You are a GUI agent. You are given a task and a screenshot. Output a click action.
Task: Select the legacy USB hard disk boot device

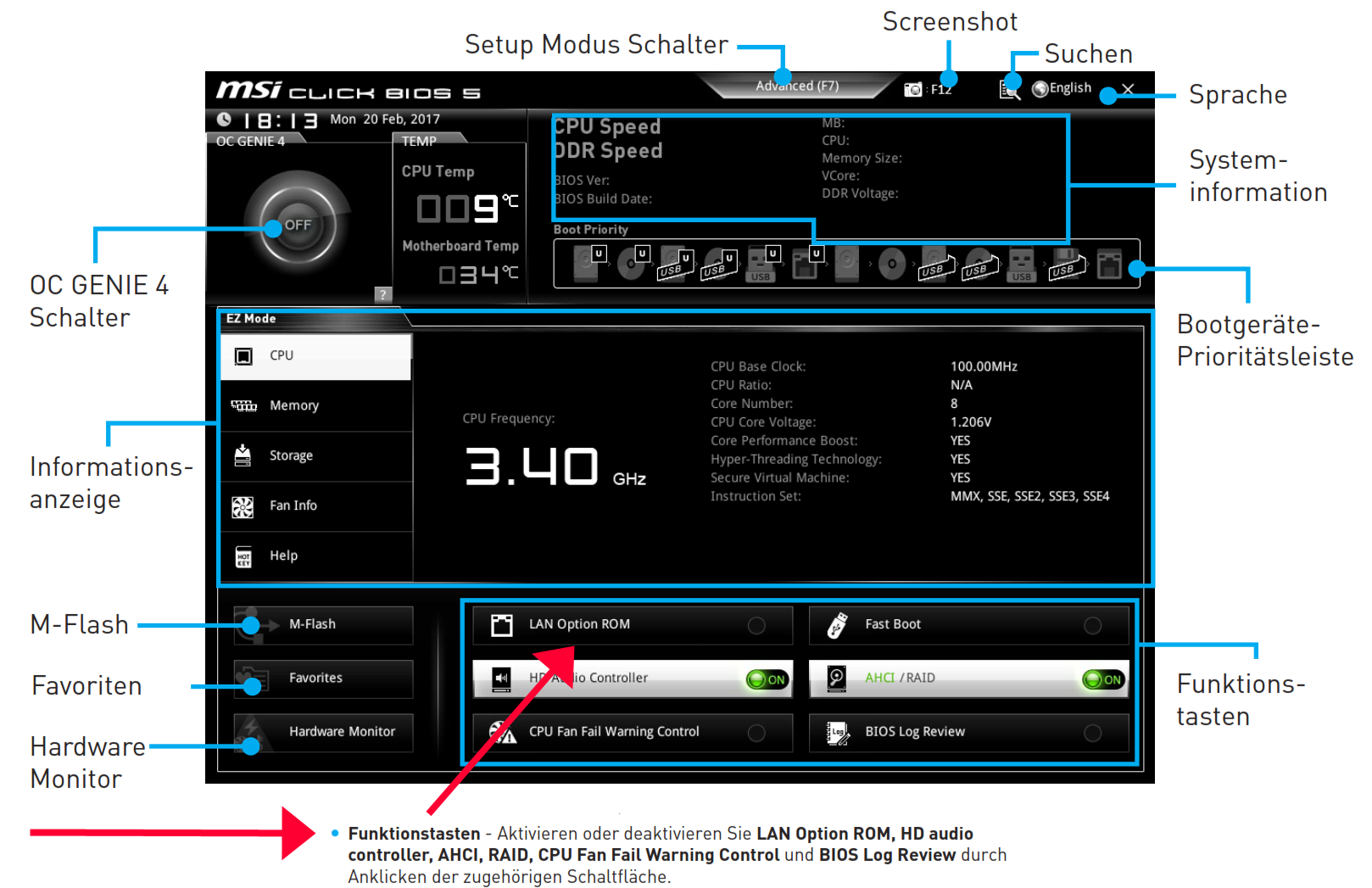pyautogui.click(x=936, y=265)
